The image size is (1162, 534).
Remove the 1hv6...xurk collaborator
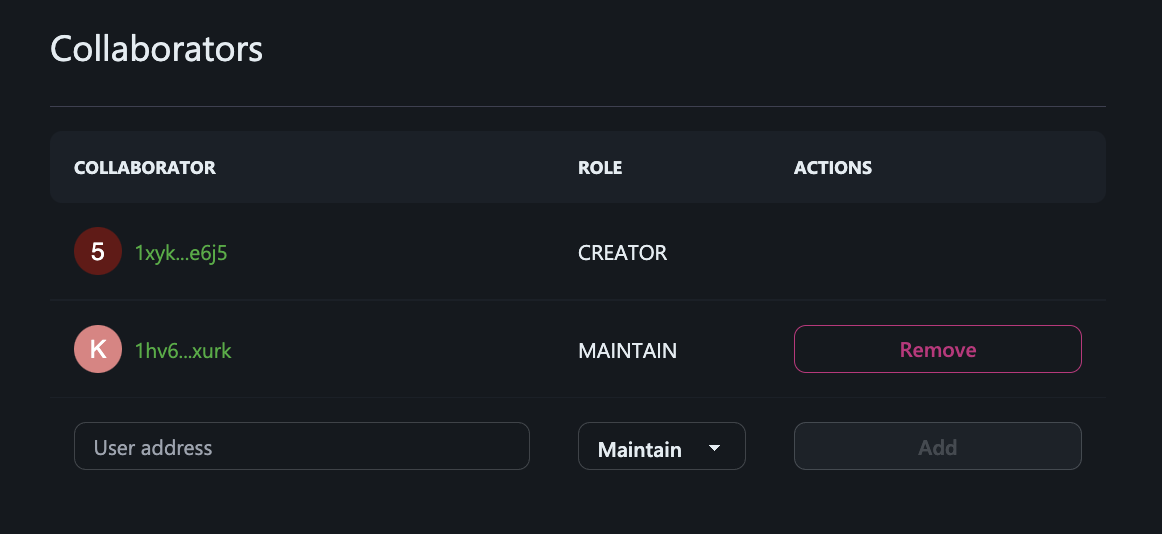pyautogui.click(x=937, y=349)
